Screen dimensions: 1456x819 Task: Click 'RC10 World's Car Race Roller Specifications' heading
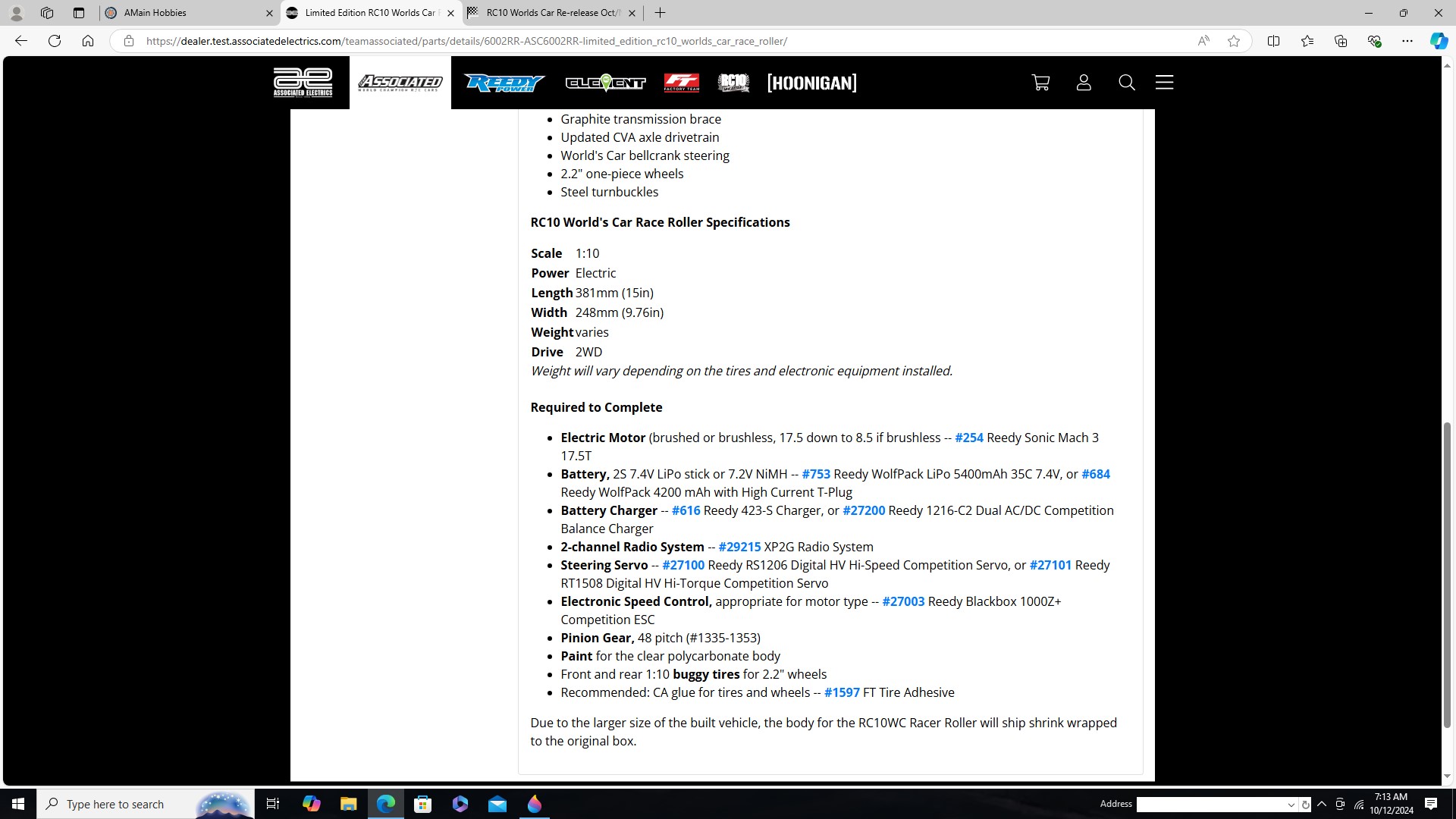point(660,222)
